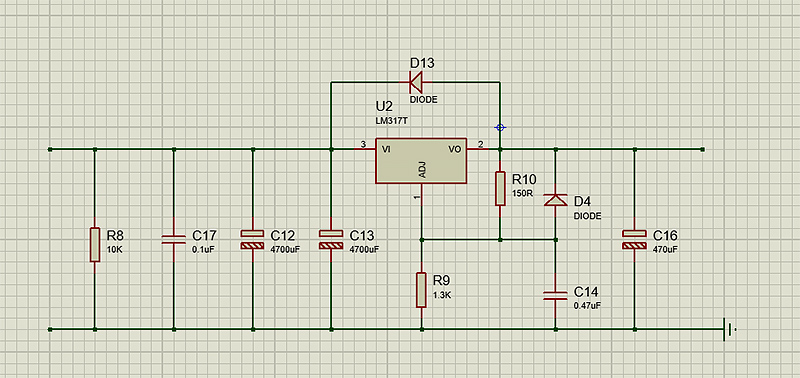Image resolution: width=800 pixels, height=378 pixels.
Task: Click the 4700uF value under C13
Action: point(364,250)
